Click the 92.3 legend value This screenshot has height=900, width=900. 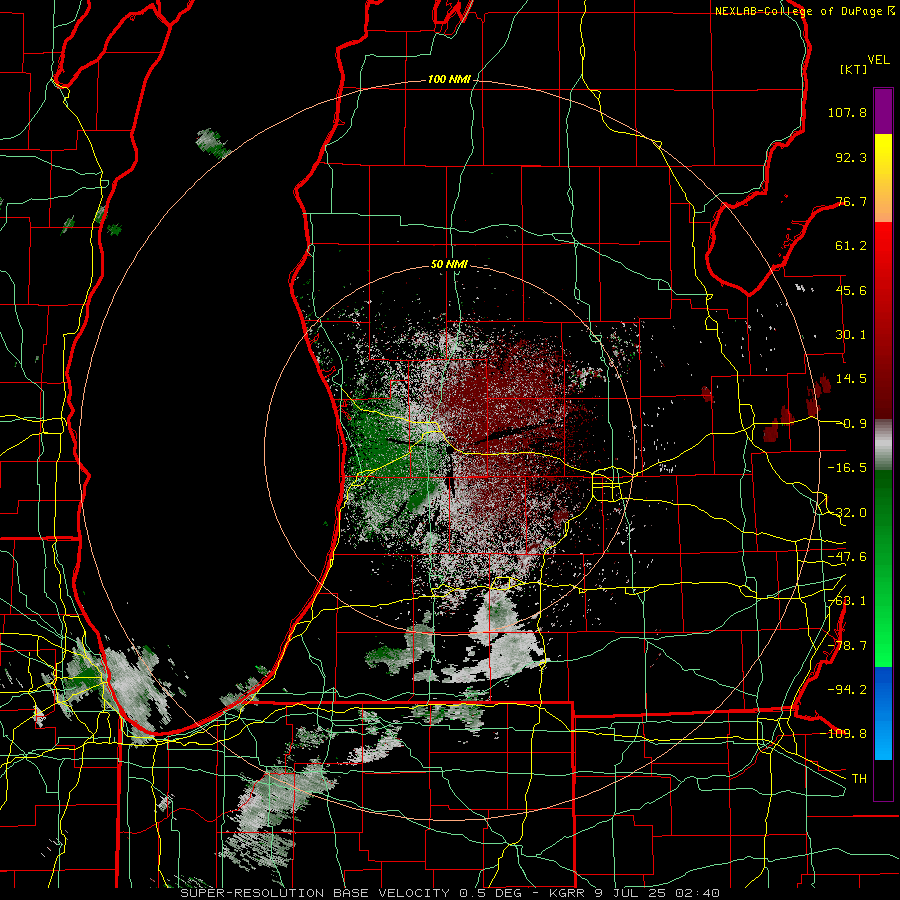851,157
